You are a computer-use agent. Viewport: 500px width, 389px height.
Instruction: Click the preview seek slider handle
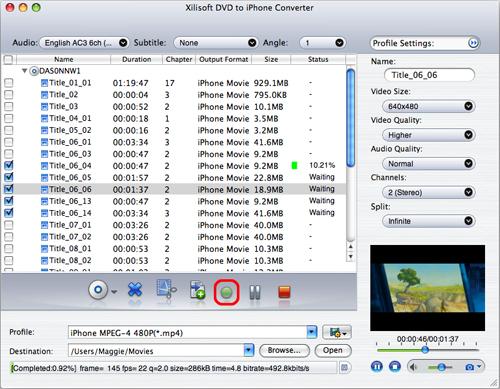pyautogui.click(x=425, y=350)
